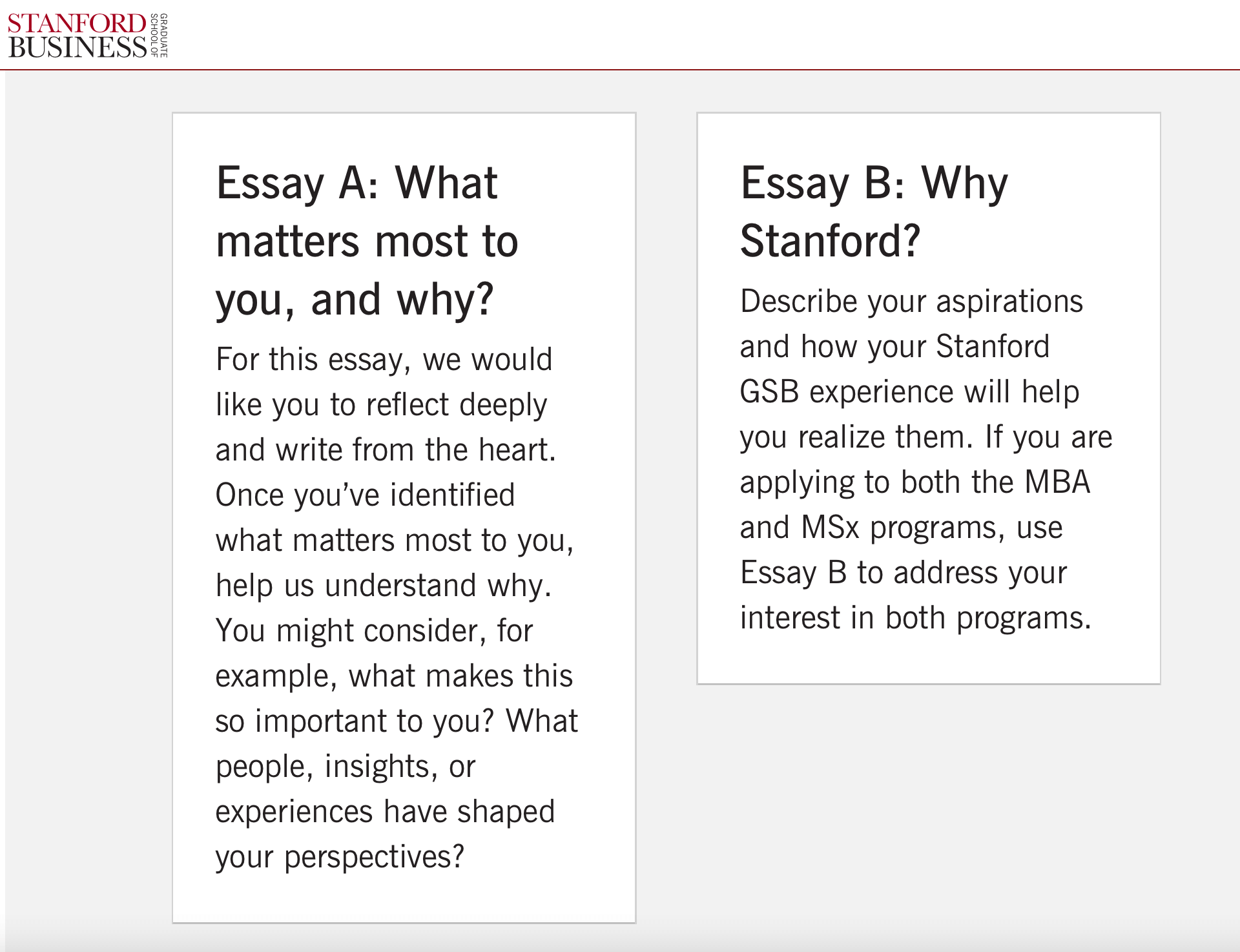Click 'Describe your aspirations' line
The width and height of the screenshot is (1240, 952).
coord(911,302)
